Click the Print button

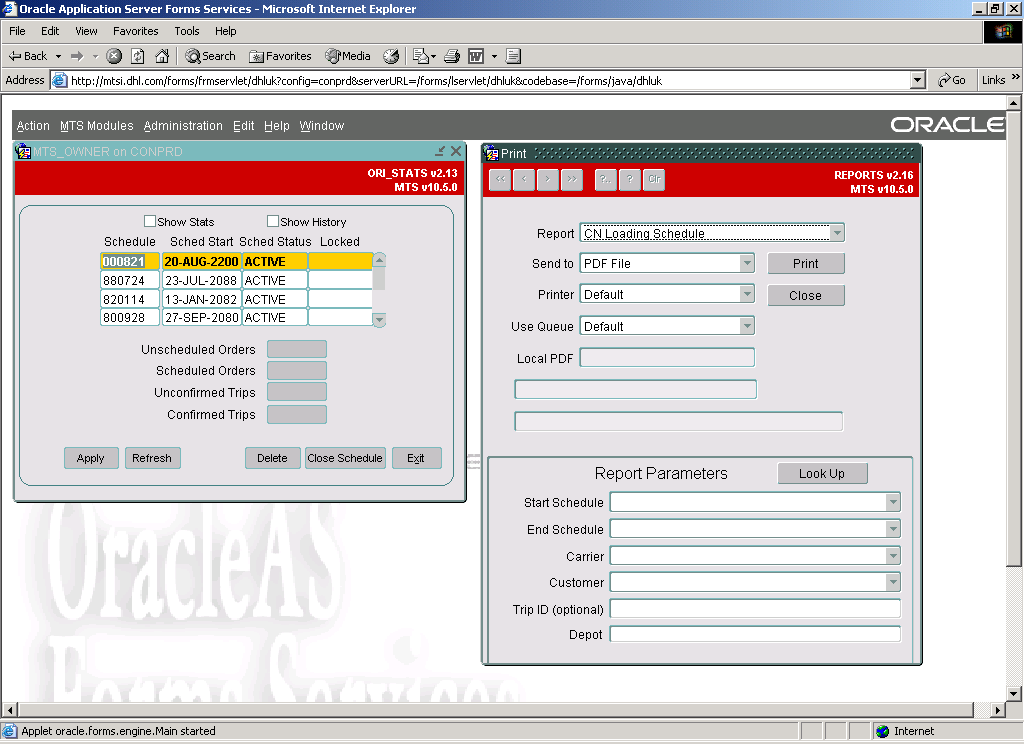tap(805, 263)
